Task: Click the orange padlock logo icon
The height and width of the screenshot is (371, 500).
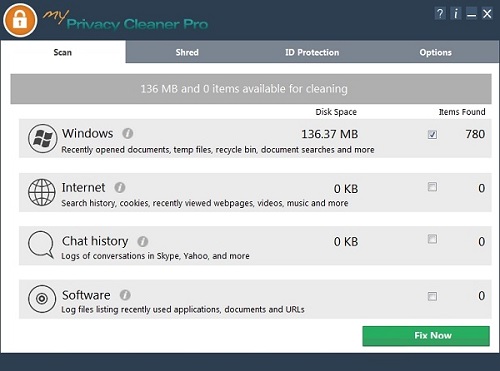Action: coord(20,20)
